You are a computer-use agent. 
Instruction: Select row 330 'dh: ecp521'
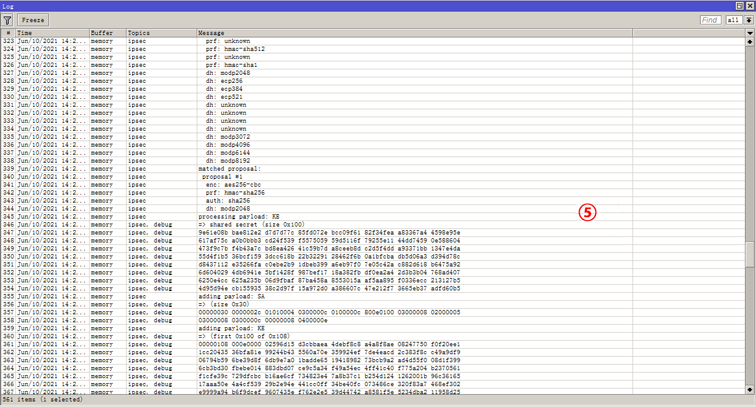[x=373, y=97]
